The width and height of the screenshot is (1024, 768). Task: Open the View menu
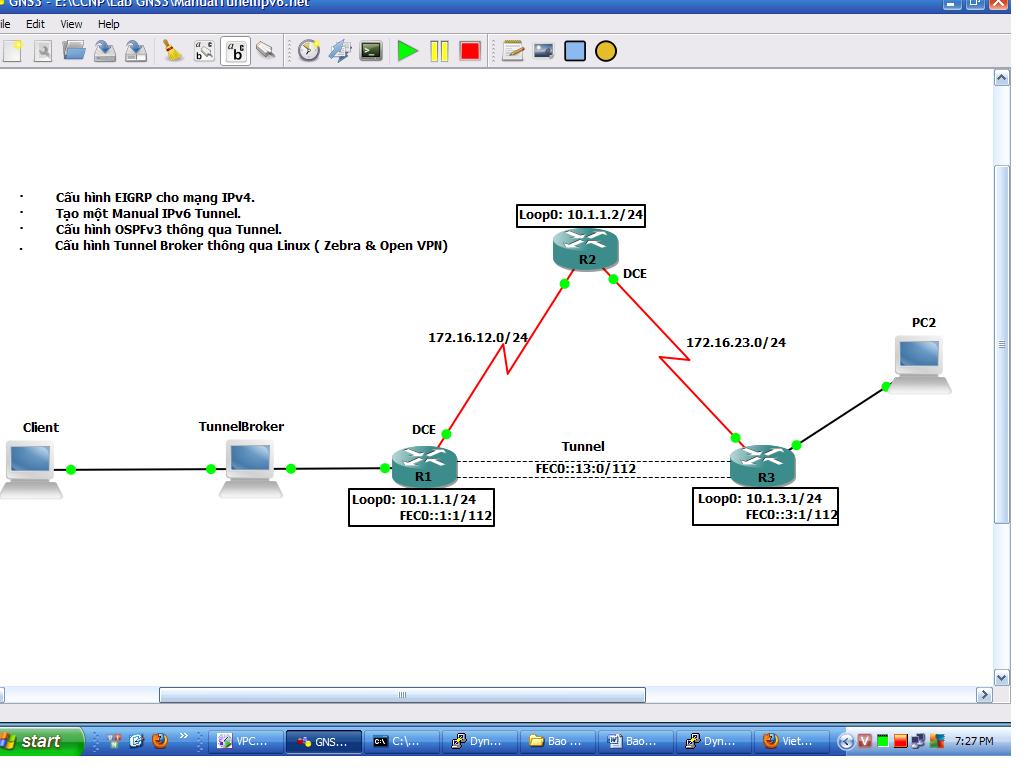(x=72, y=24)
